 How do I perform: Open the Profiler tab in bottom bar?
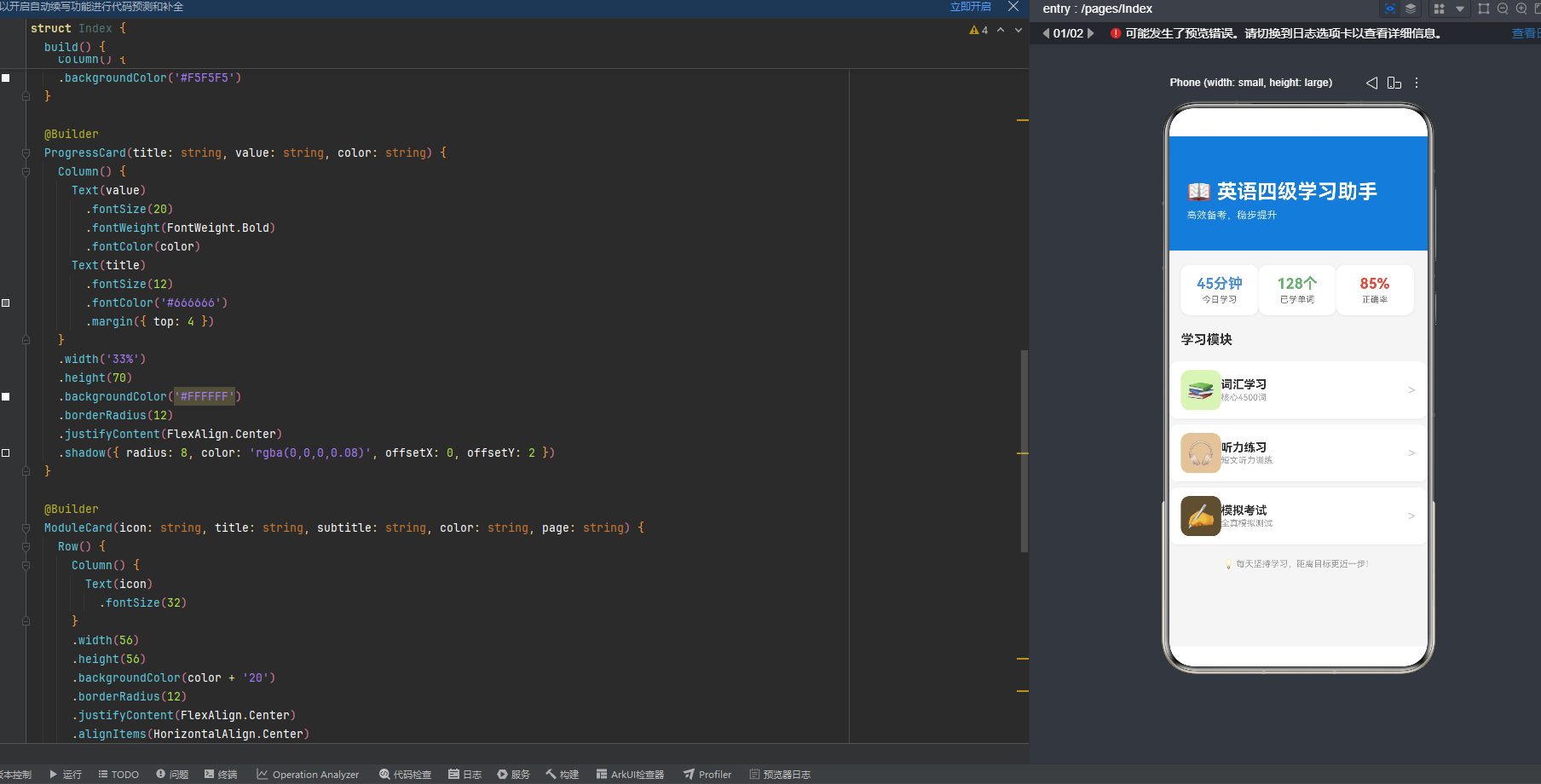coord(707,775)
